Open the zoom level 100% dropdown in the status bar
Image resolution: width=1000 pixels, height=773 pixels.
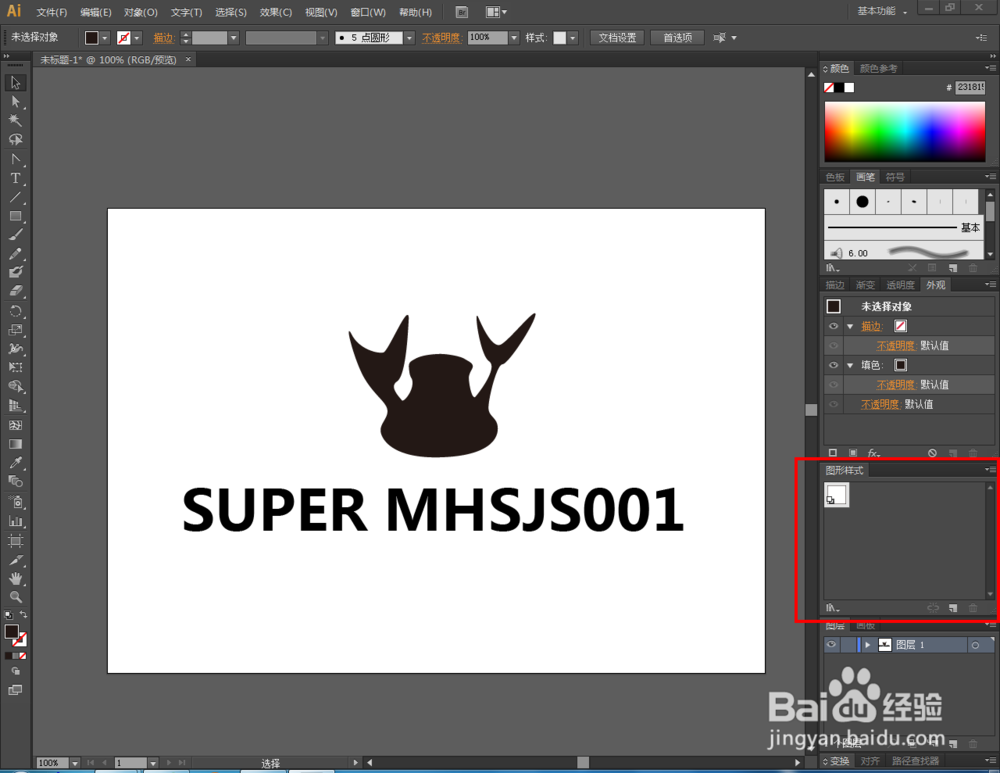tap(75, 763)
